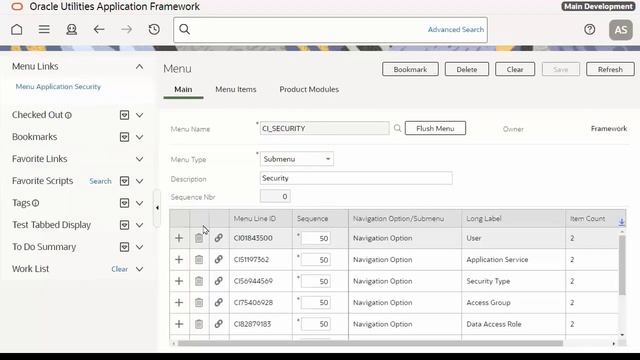640x360 pixels.
Task: Expand the Favorite Links zone
Action: point(139,159)
